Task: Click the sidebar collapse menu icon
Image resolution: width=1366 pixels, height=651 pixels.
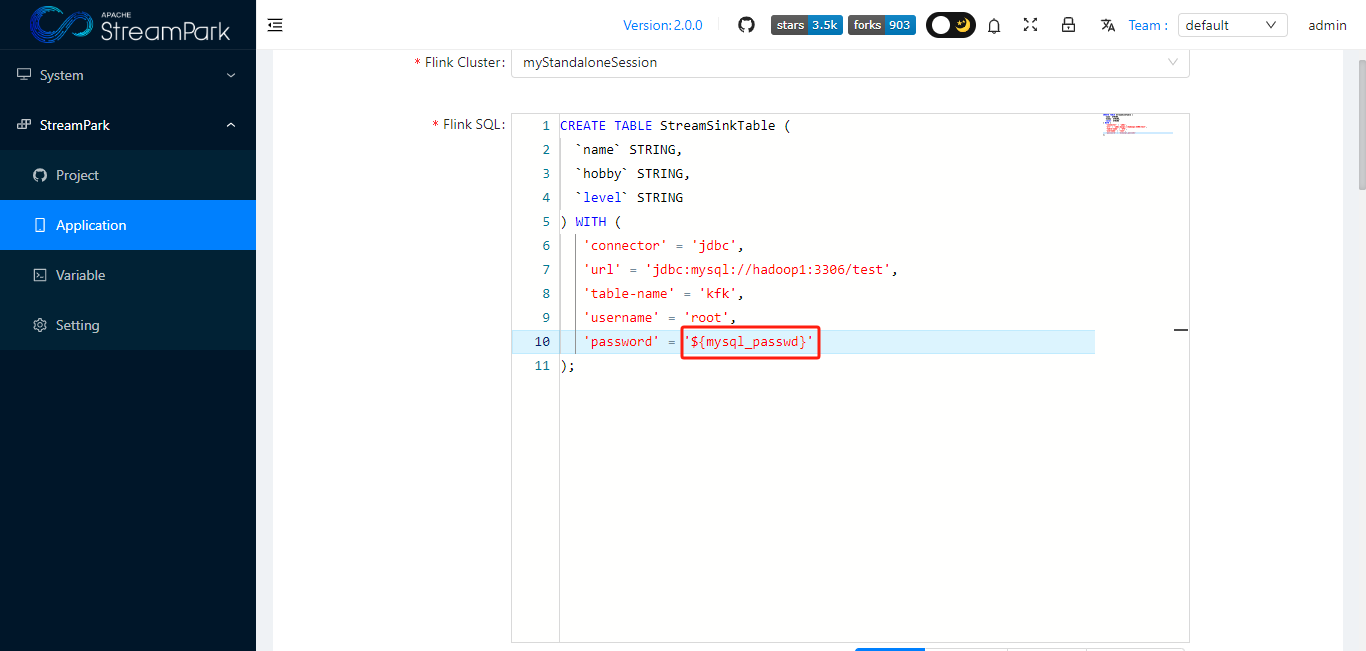Action: [x=275, y=25]
